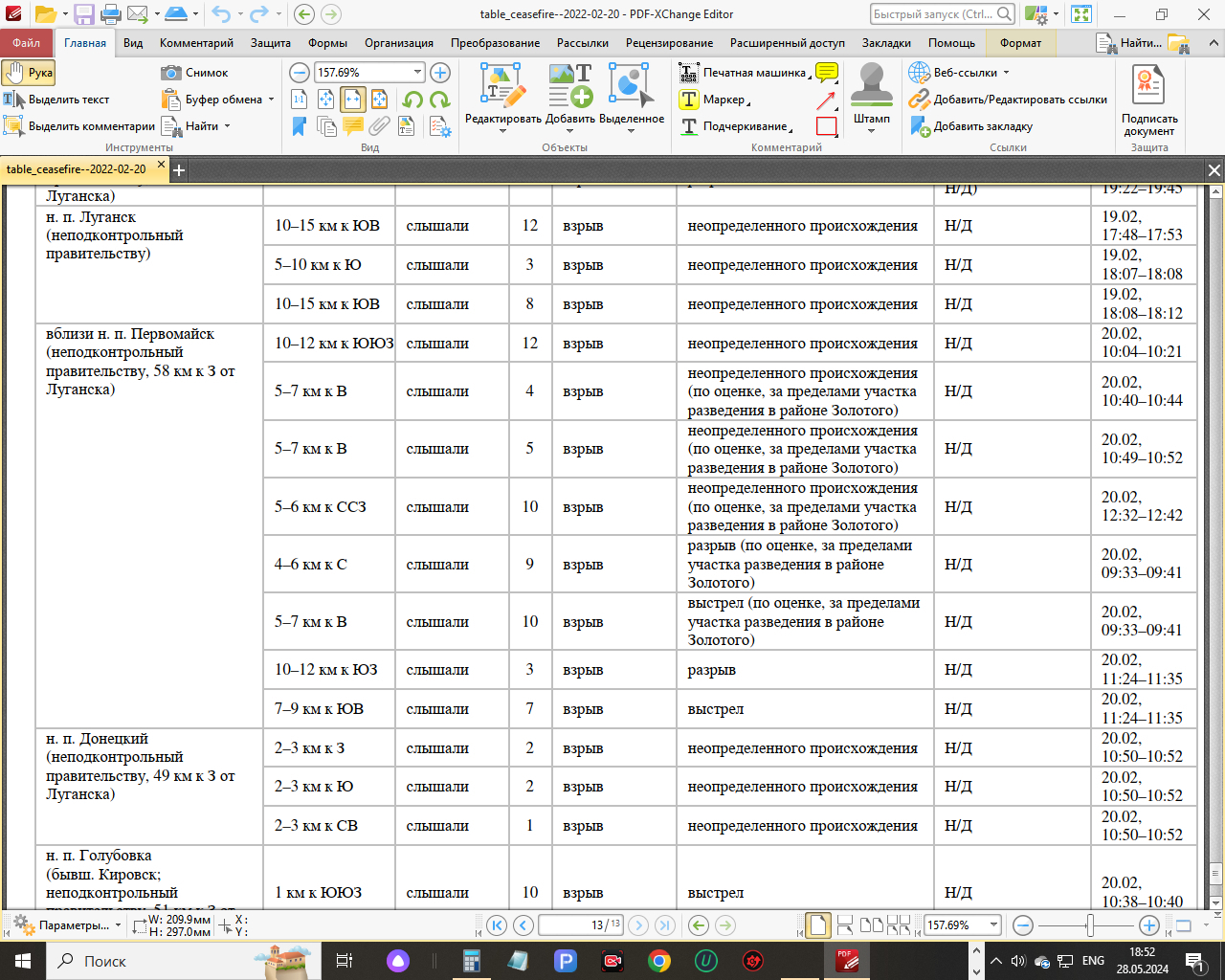The height and width of the screenshot is (980, 1225).
Task: Activate the Выделить текст tool
Action: point(57,100)
